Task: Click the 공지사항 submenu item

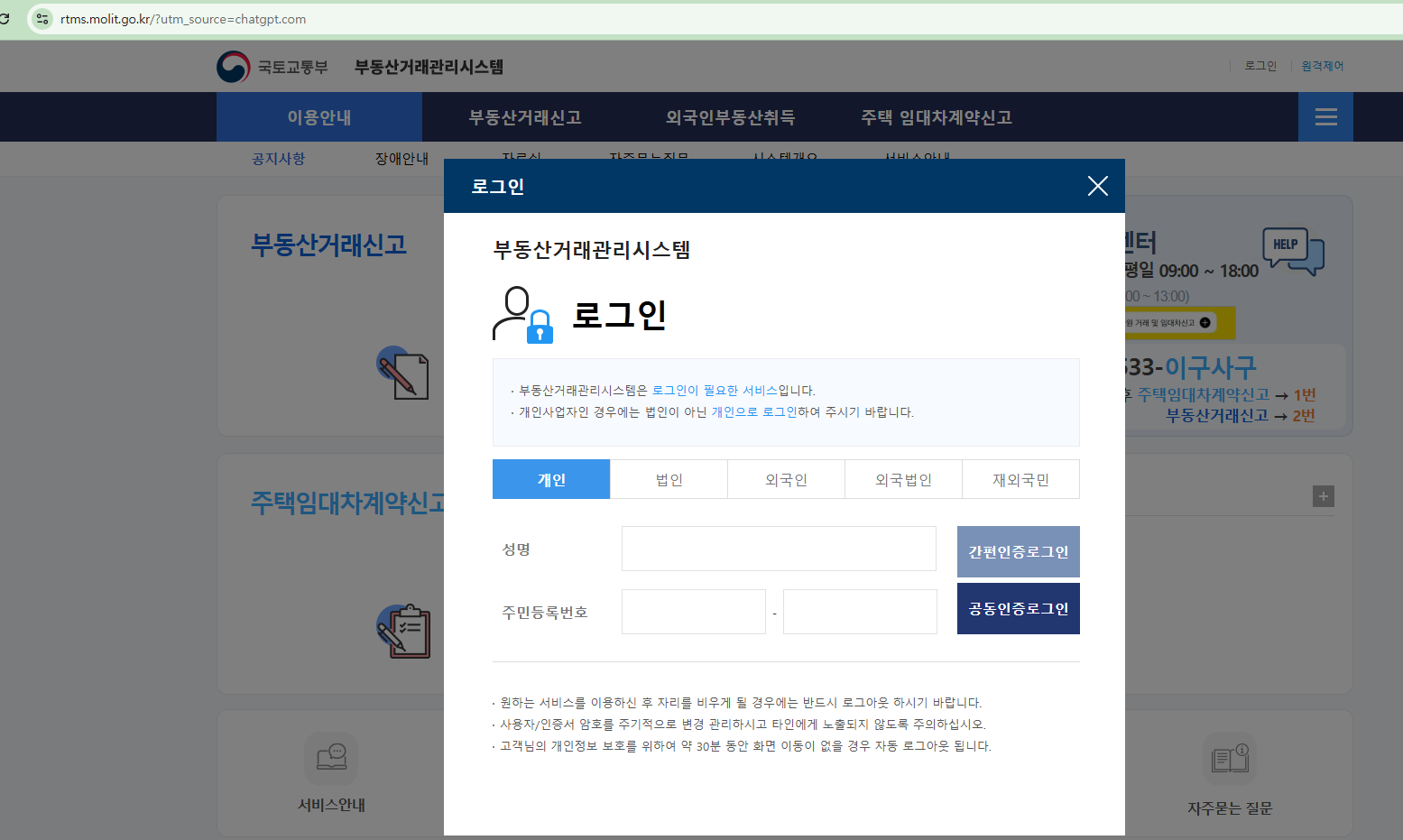Action: 277,158
